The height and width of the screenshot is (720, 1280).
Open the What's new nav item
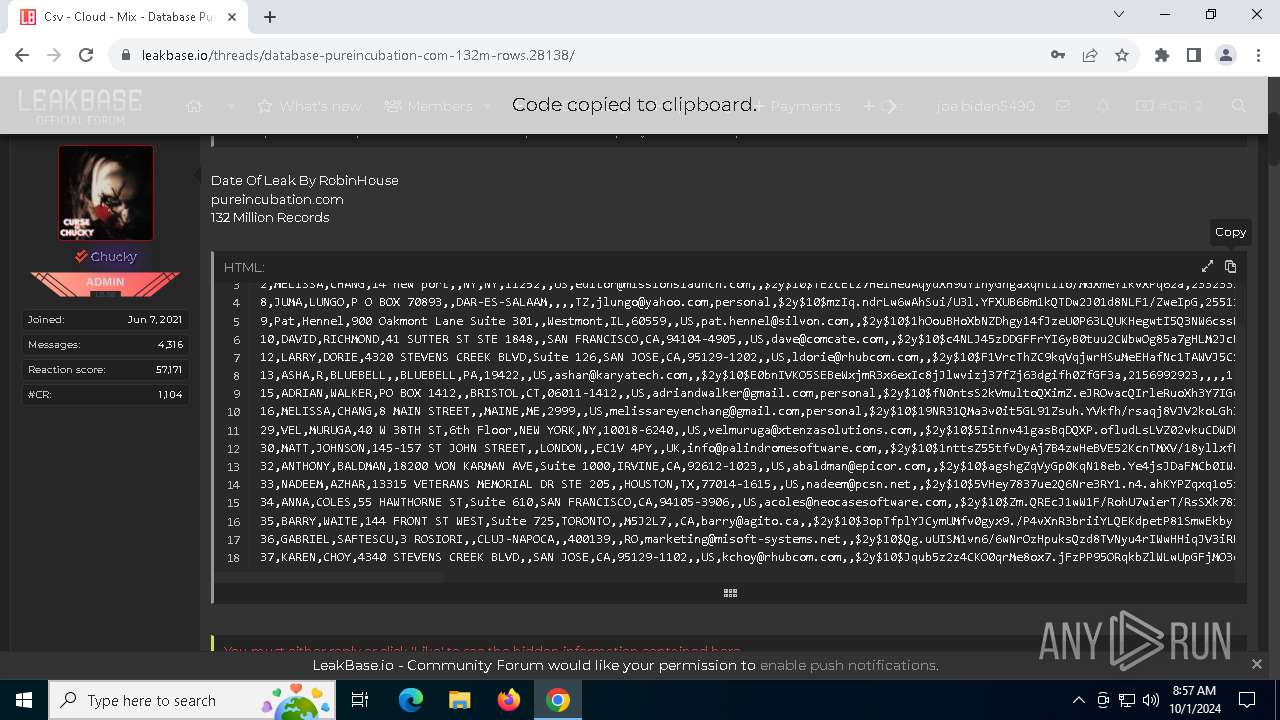309,106
